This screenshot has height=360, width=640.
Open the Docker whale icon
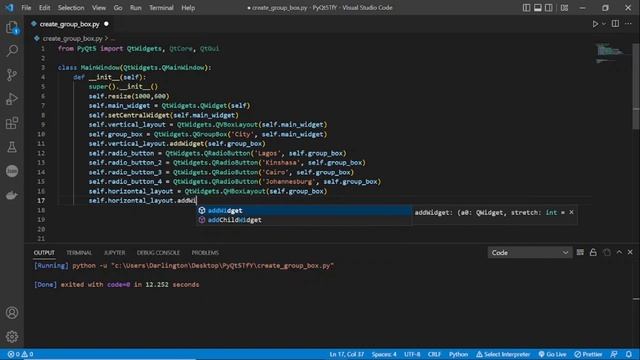pos(12,196)
